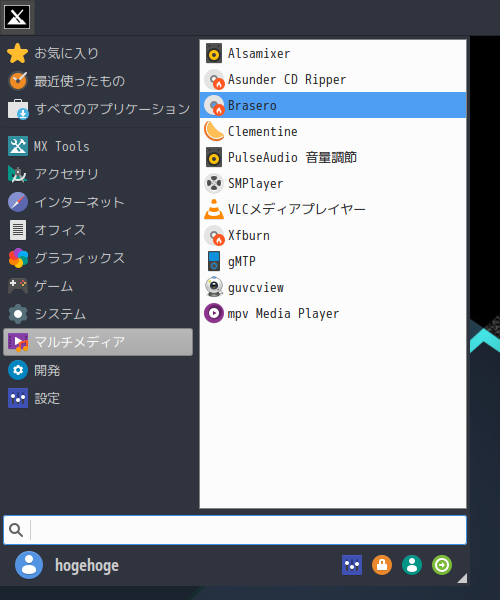Launch Clementine via its orange icon
Image resolution: width=500 pixels, height=600 pixels.
tap(214, 131)
